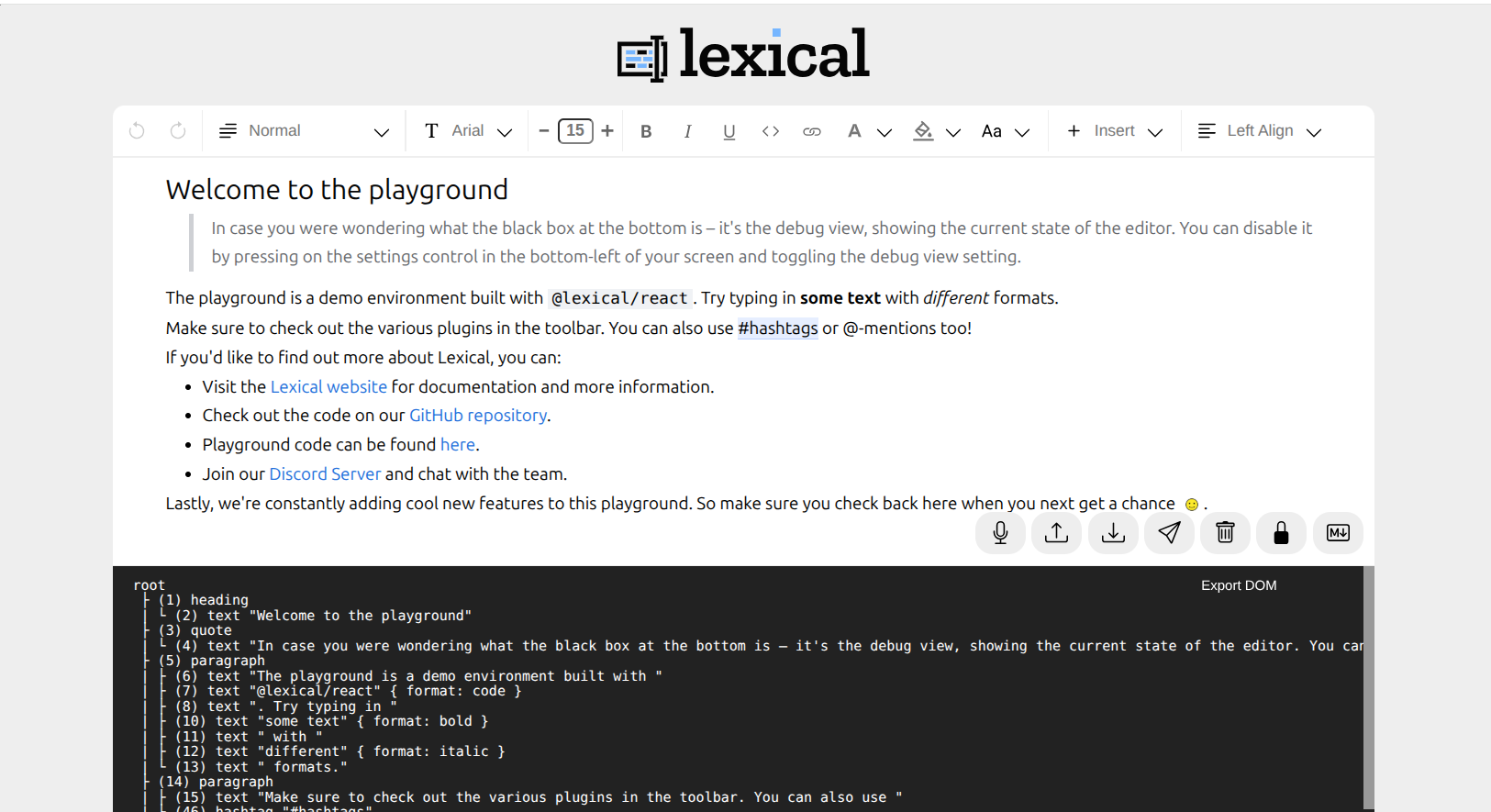The width and height of the screenshot is (1491, 812).
Task: Click the 'root' node in debug tree
Action: [150, 585]
